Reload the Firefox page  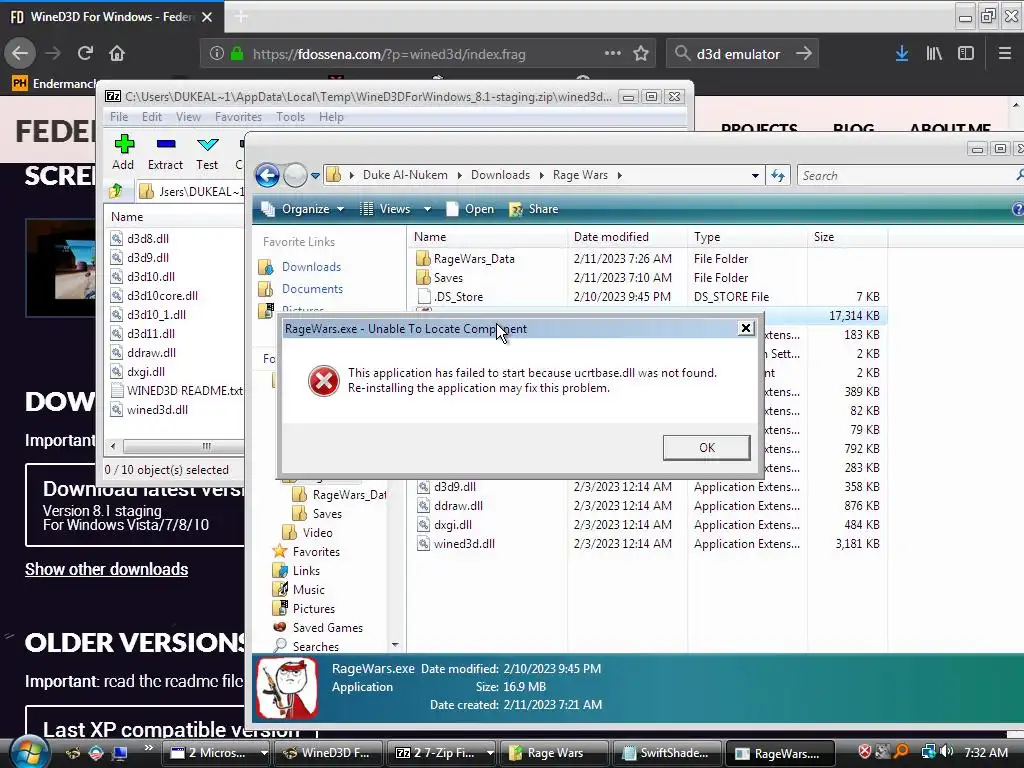click(x=85, y=54)
